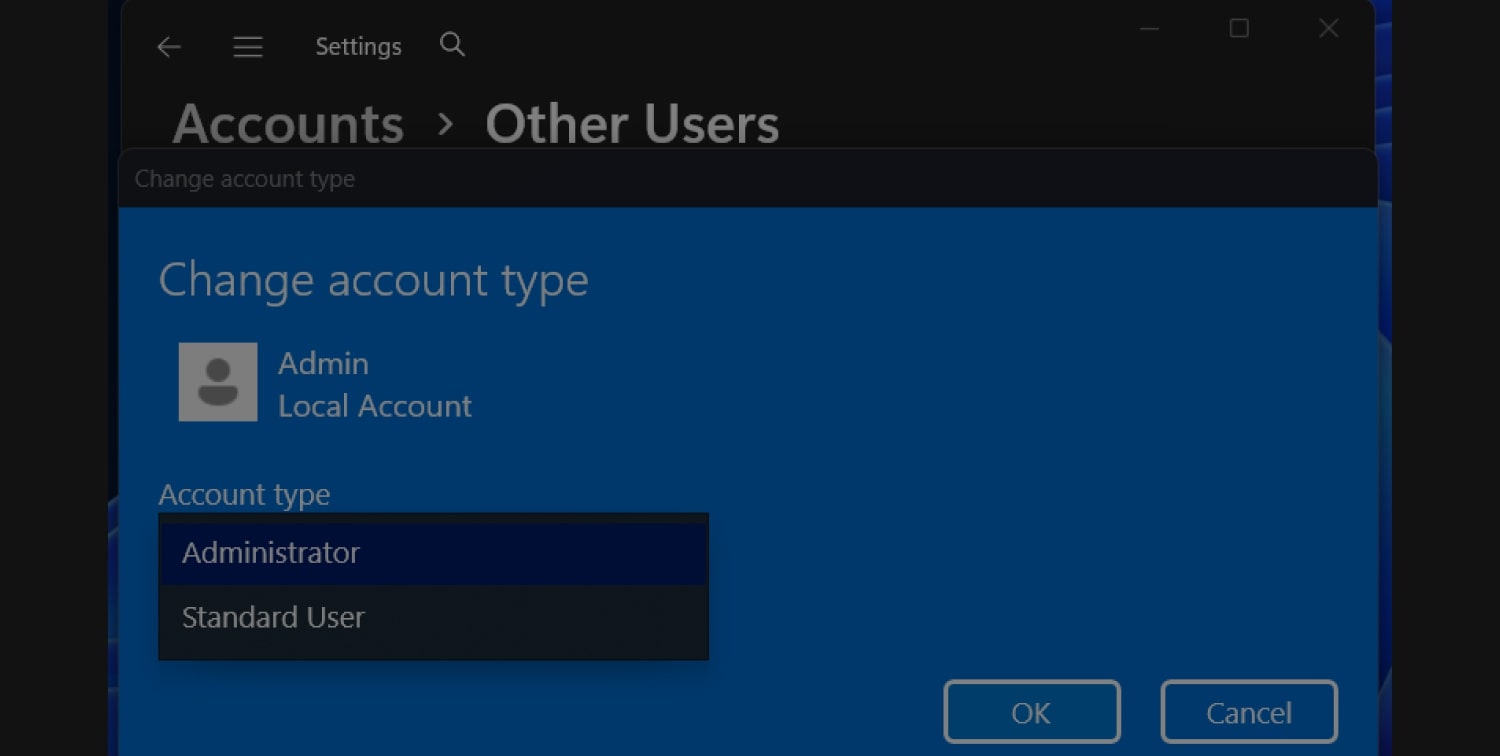The width and height of the screenshot is (1500, 756).
Task: Click the Admin account name text
Action: pos(323,363)
